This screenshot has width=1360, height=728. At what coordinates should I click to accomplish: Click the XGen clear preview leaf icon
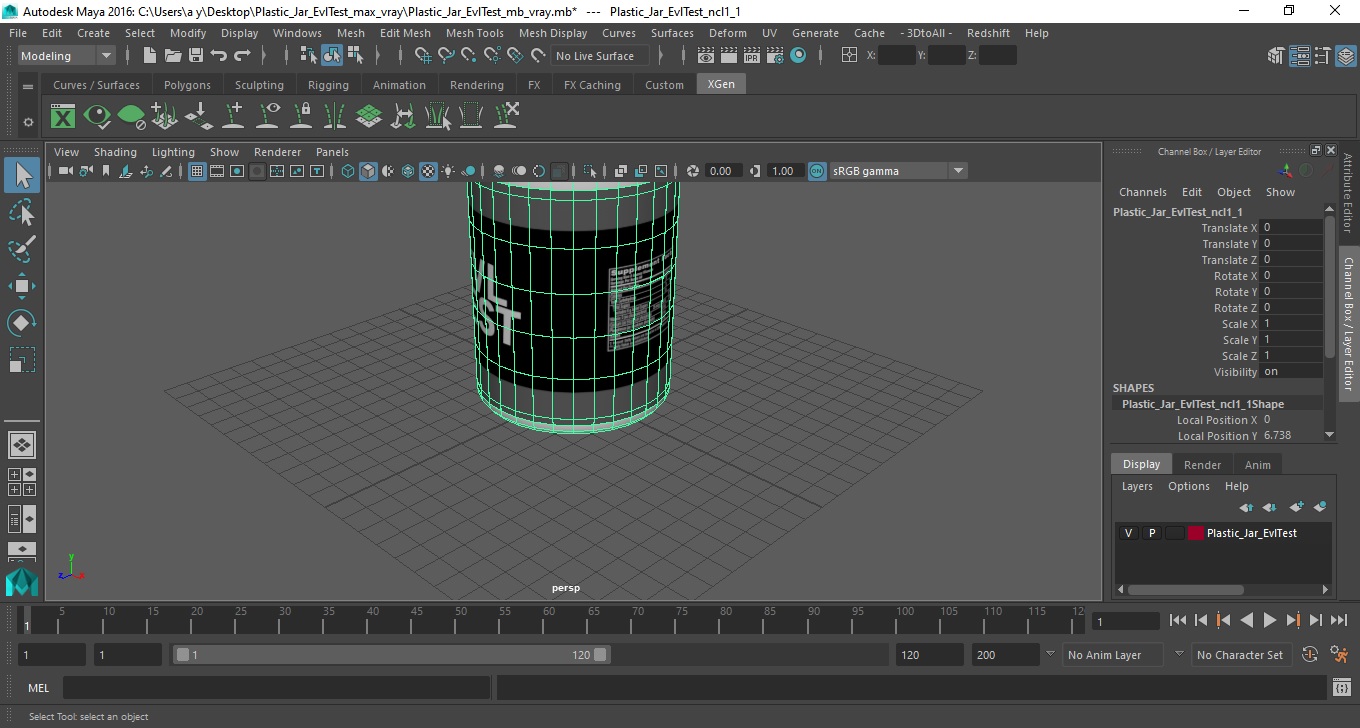pyautogui.click(x=131, y=117)
